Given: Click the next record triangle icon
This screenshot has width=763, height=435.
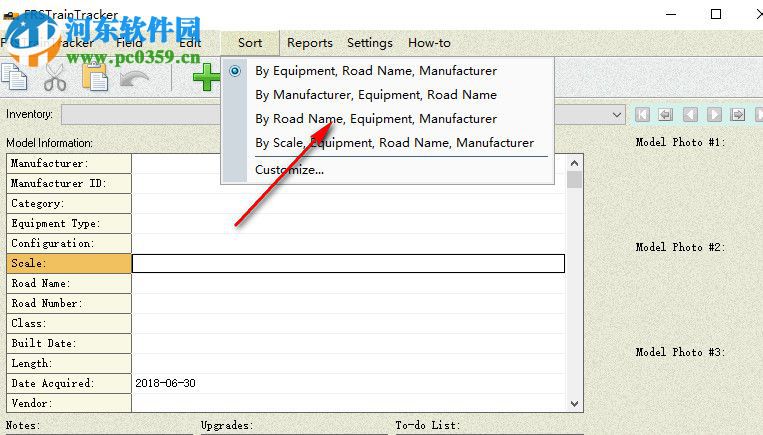Looking at the screenshot, I should point(714,115).
